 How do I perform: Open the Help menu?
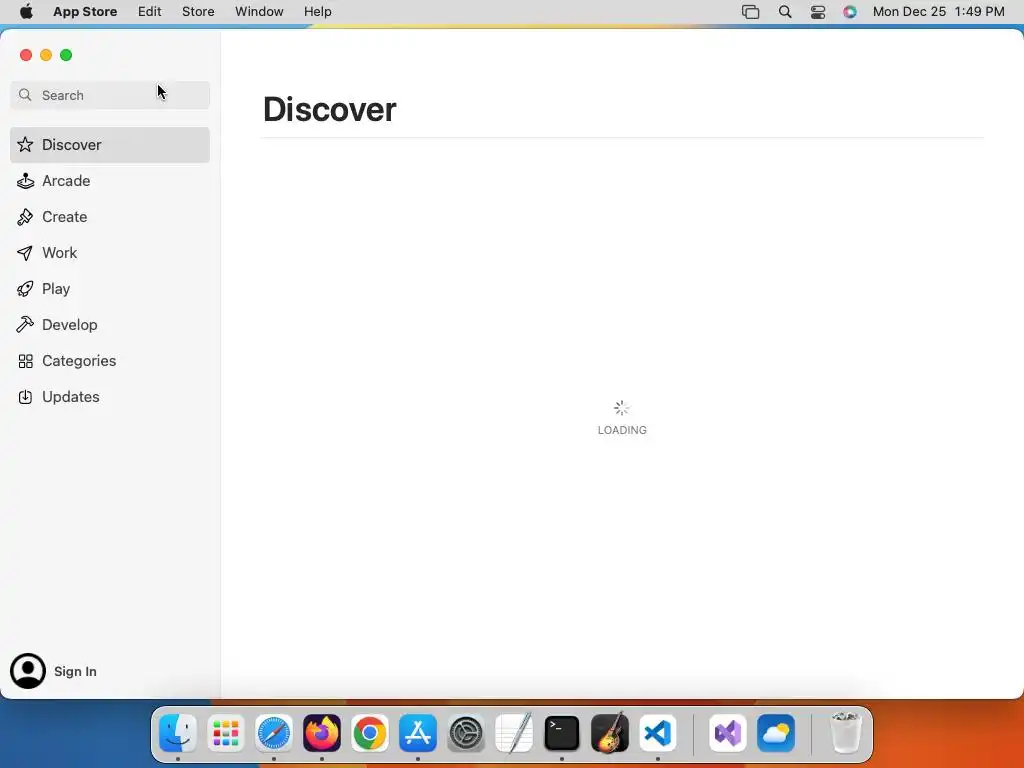coord(317,12)
